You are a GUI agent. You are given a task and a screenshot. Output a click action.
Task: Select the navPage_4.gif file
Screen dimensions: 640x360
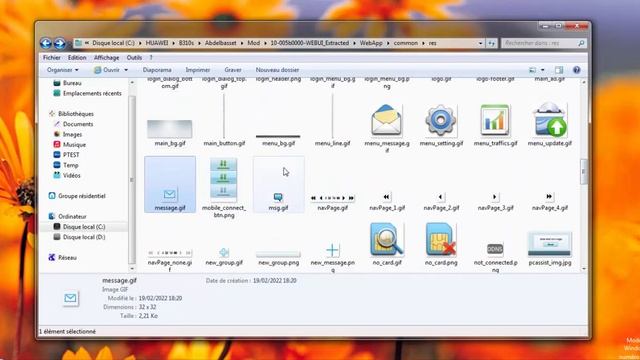pyautogui.click(x=549, y=202)
